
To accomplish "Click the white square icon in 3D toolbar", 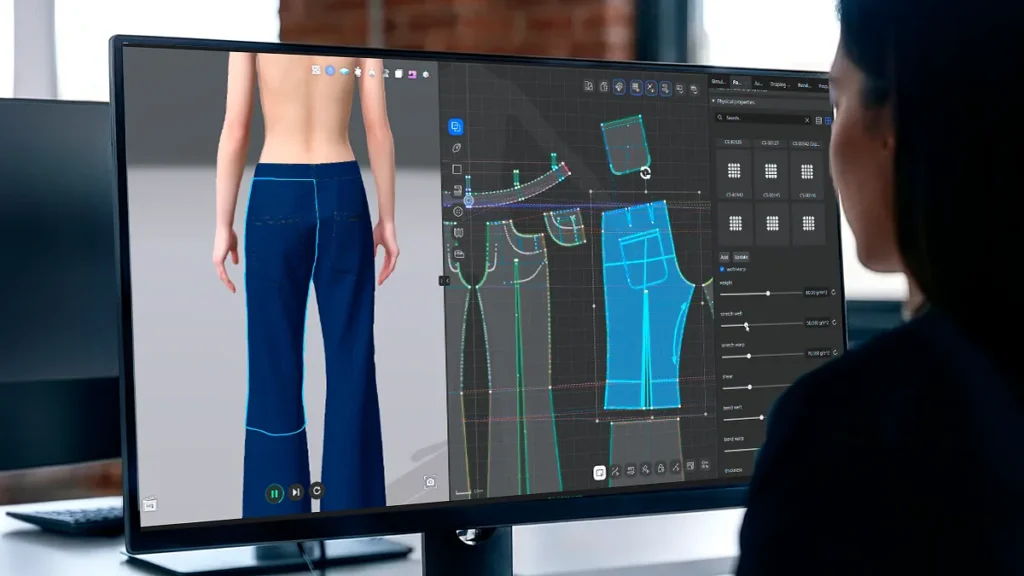I will click(398, 74).
